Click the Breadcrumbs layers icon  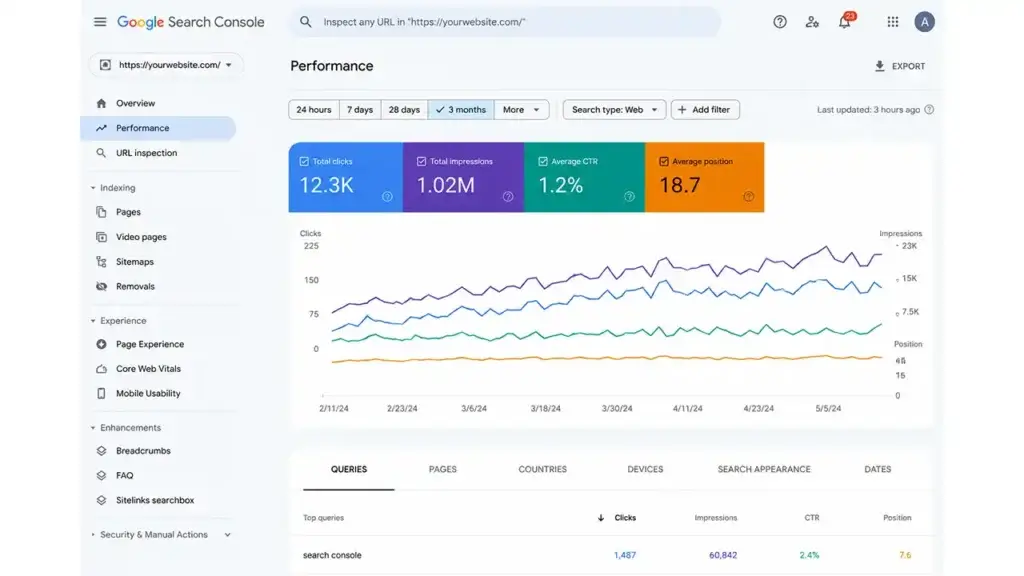point(101,451)
